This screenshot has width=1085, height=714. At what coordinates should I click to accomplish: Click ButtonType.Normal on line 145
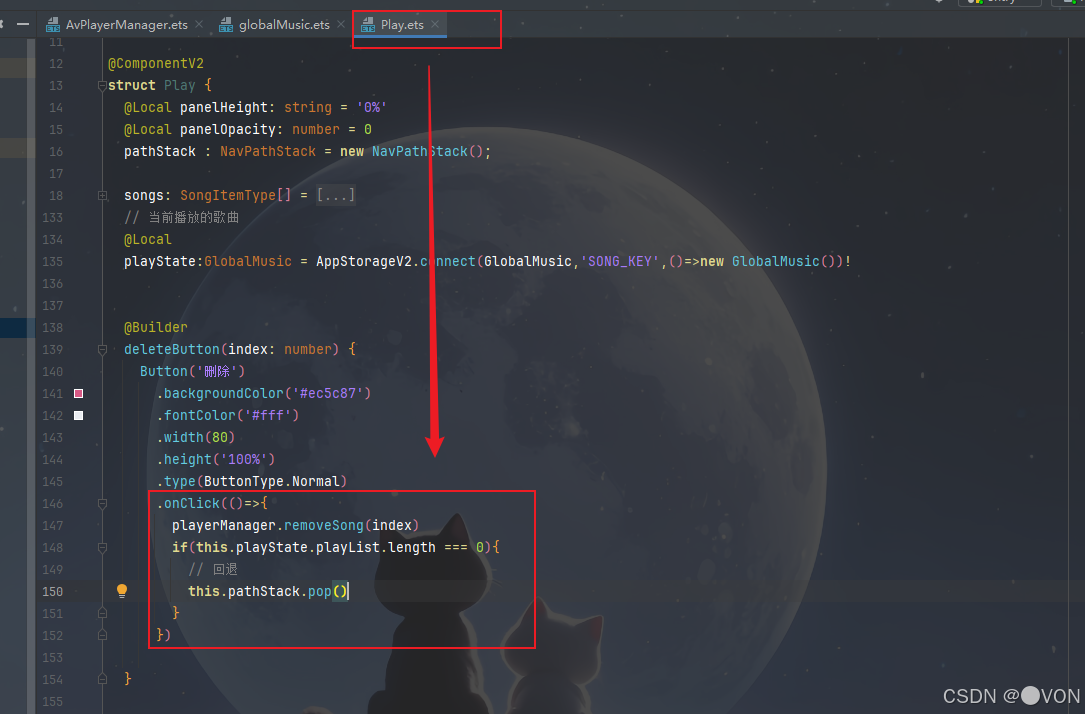click(271, 482)
